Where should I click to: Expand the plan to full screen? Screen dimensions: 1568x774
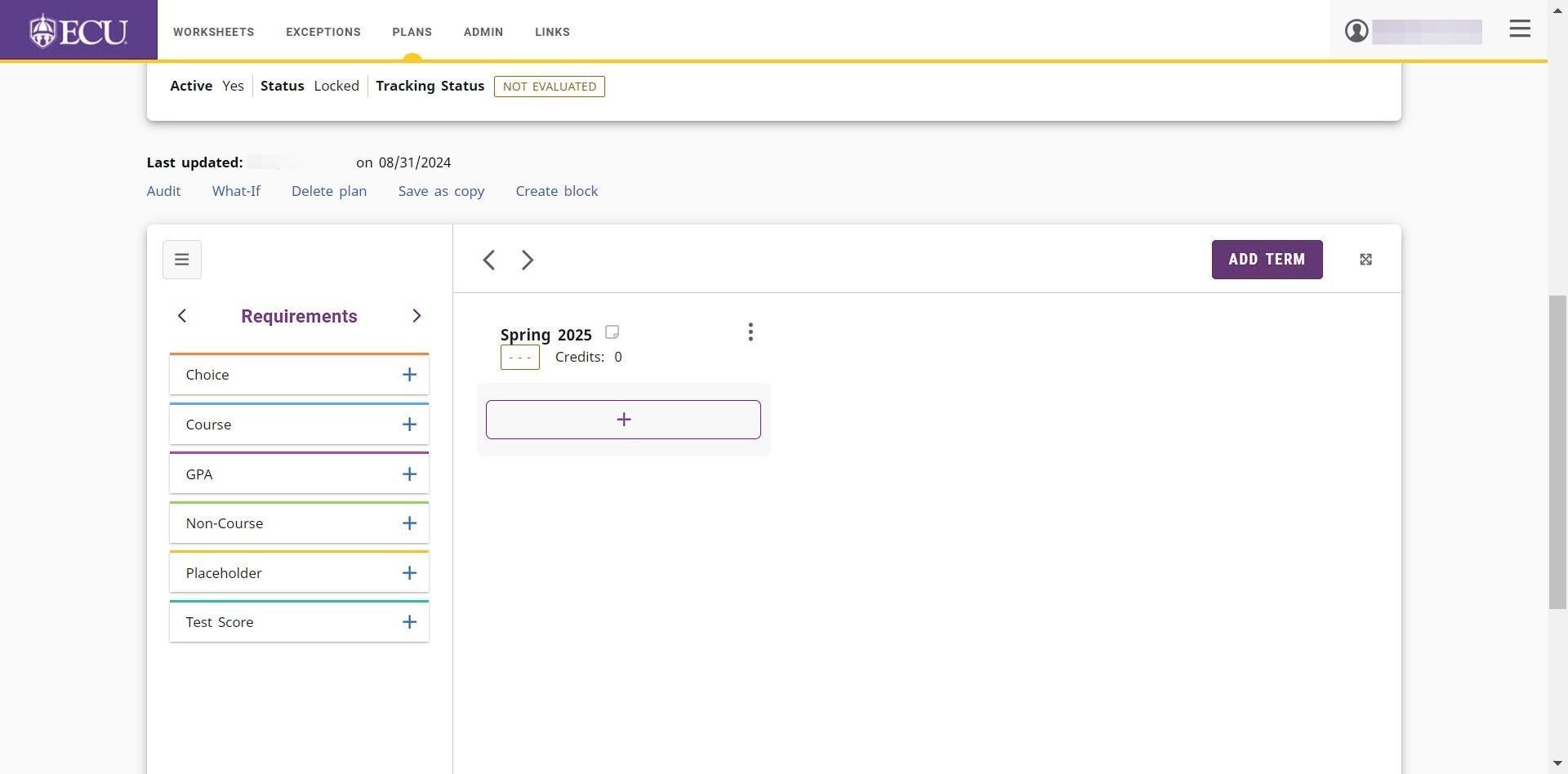[x=1365, y=260]
